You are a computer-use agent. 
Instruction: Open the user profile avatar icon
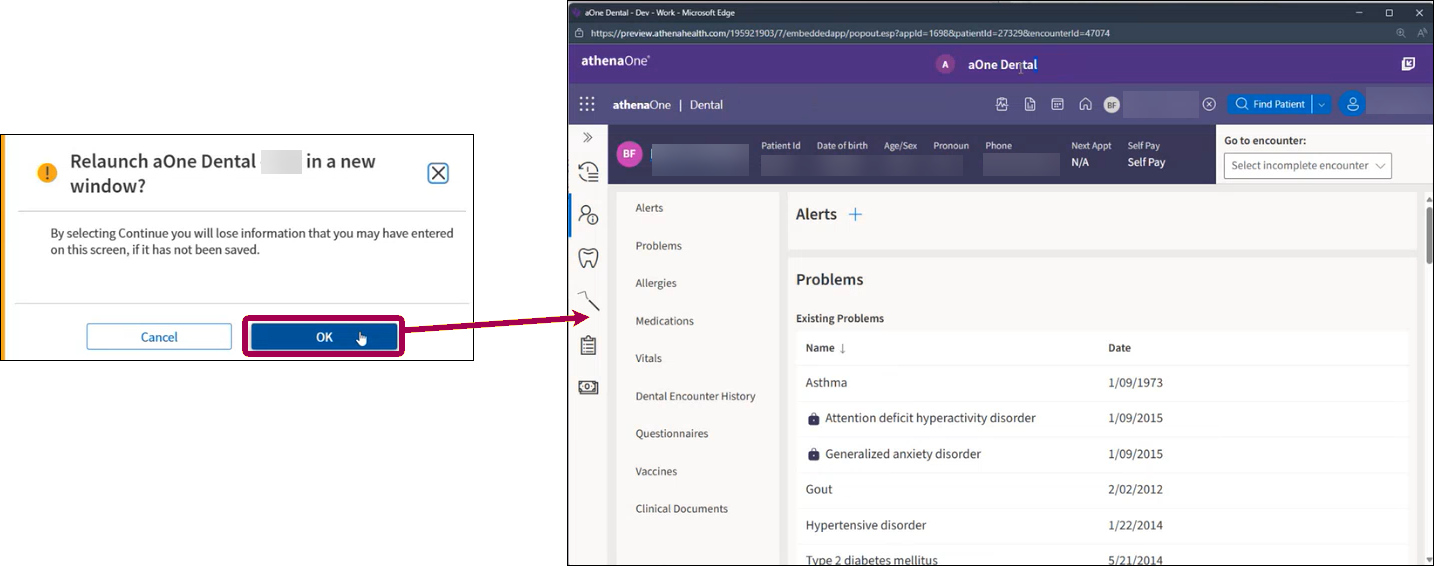(x=1352, y=104)
